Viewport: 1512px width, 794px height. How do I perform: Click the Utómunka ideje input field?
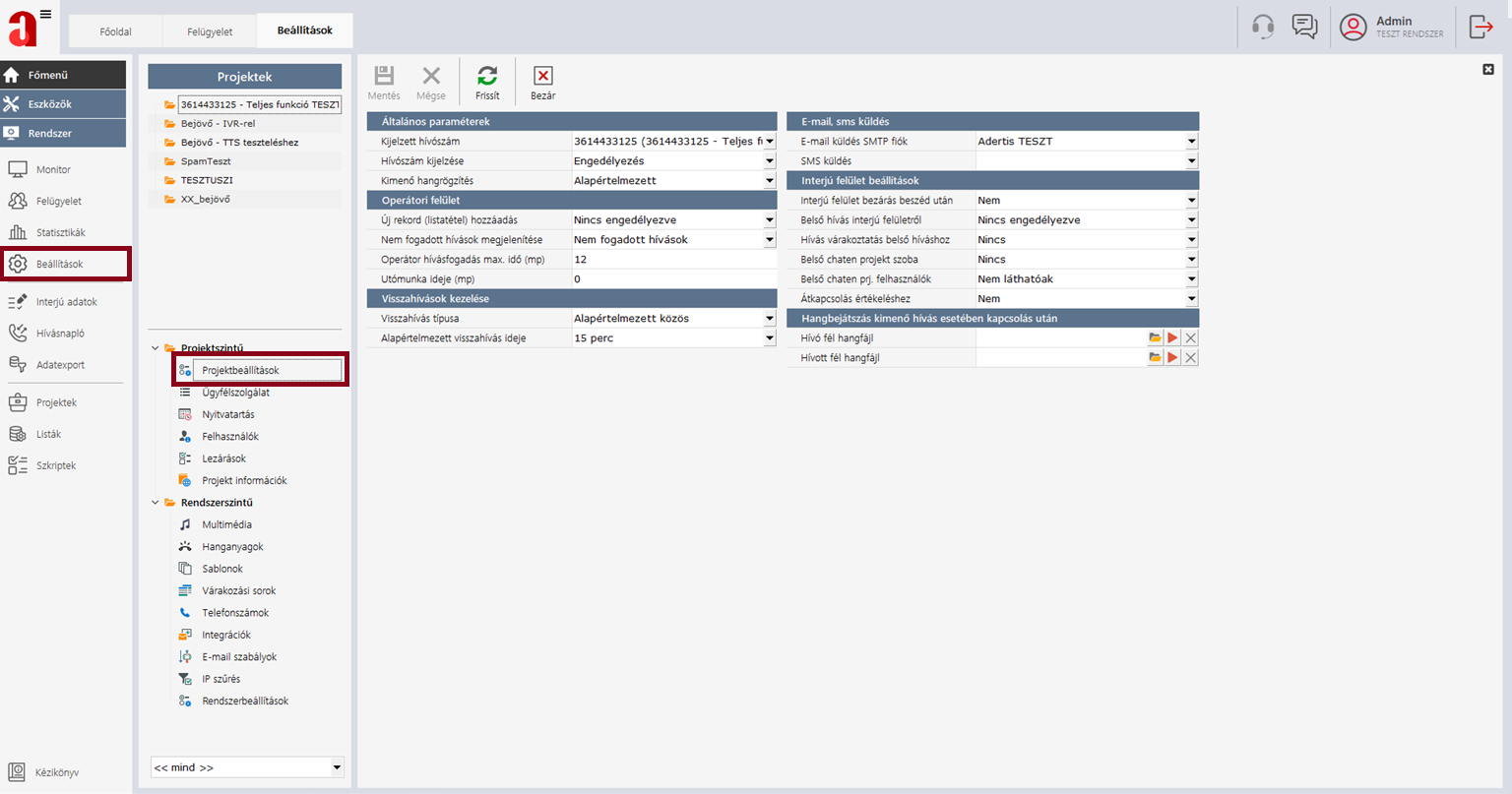pyautogui.click(x=672, y=279)
